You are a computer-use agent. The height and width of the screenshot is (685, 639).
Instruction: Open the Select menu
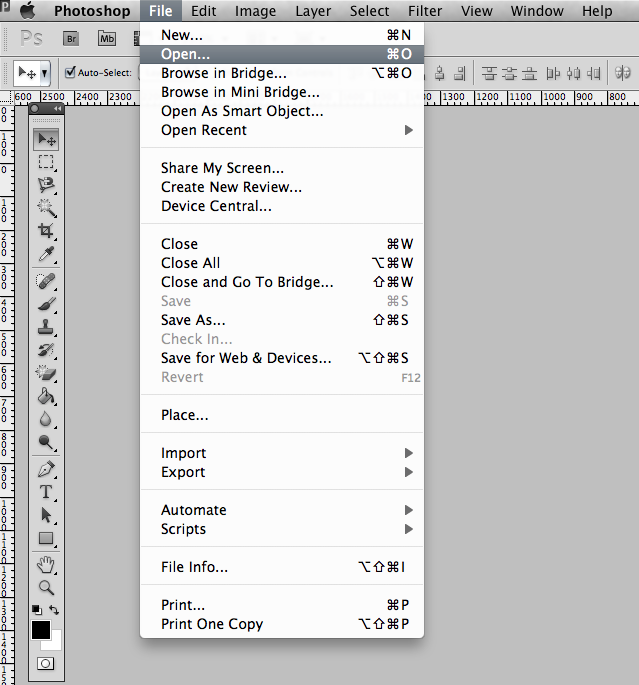pos(370,11)
